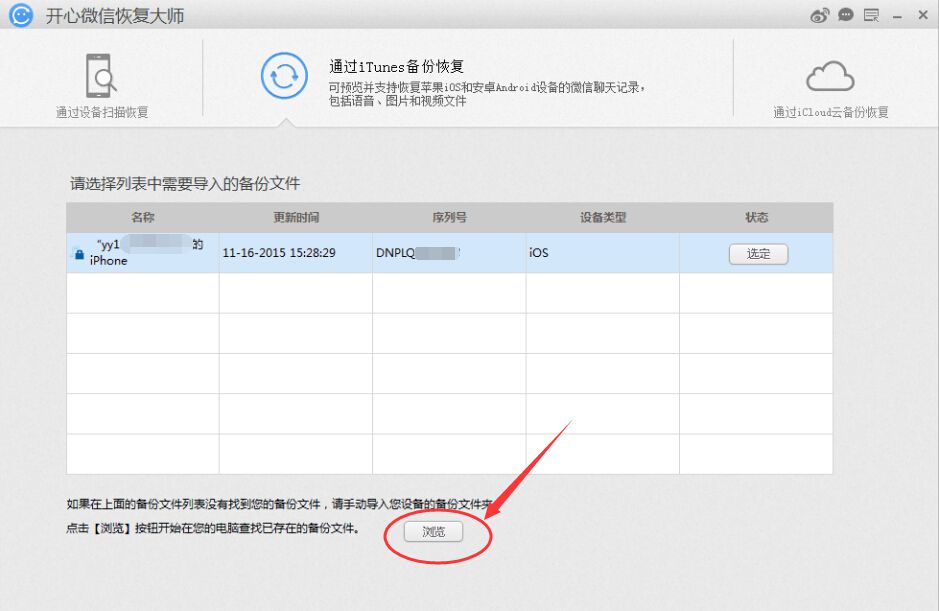Click the 设备类型 column header
939x611 pixels.
coord(602,217)
